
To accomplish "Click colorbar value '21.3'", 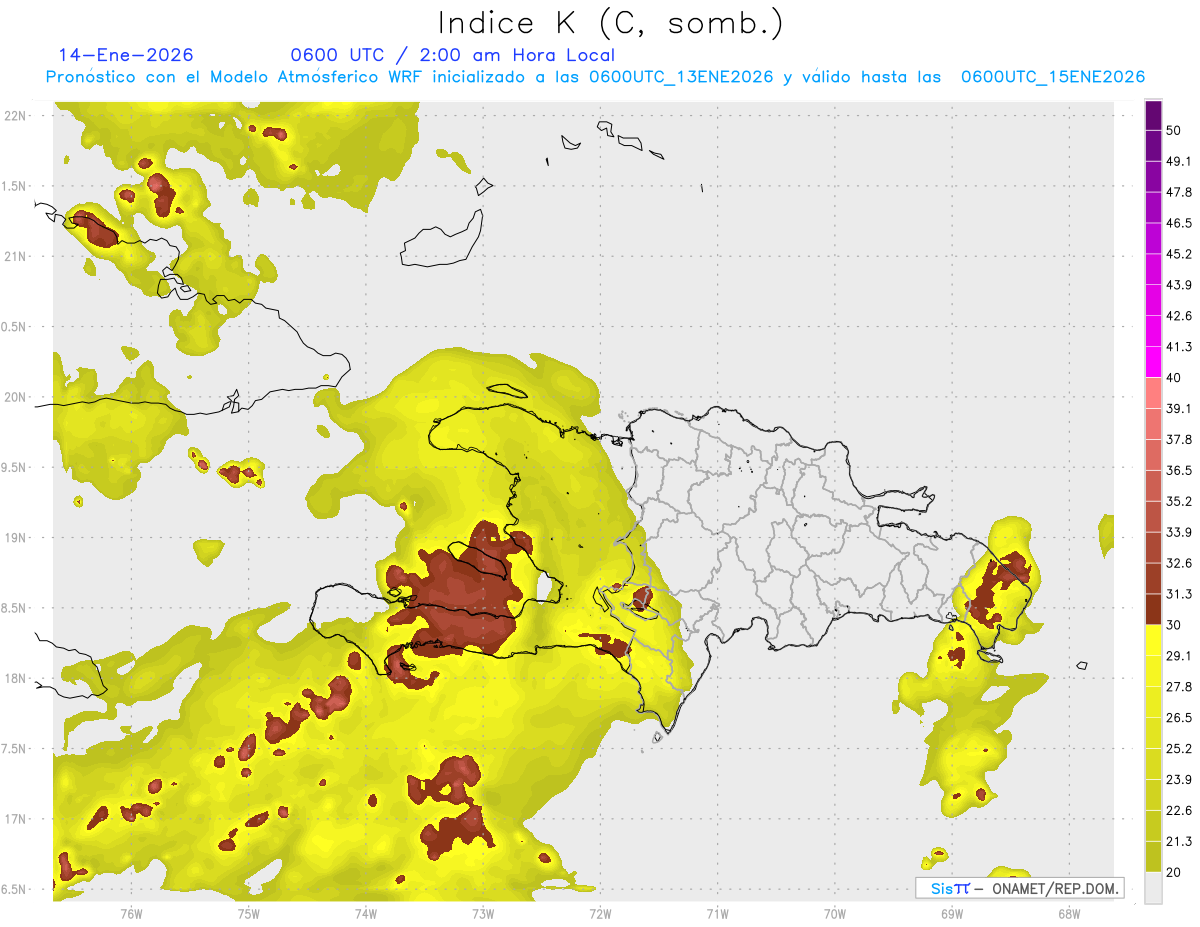I will tap(1179, 842).
